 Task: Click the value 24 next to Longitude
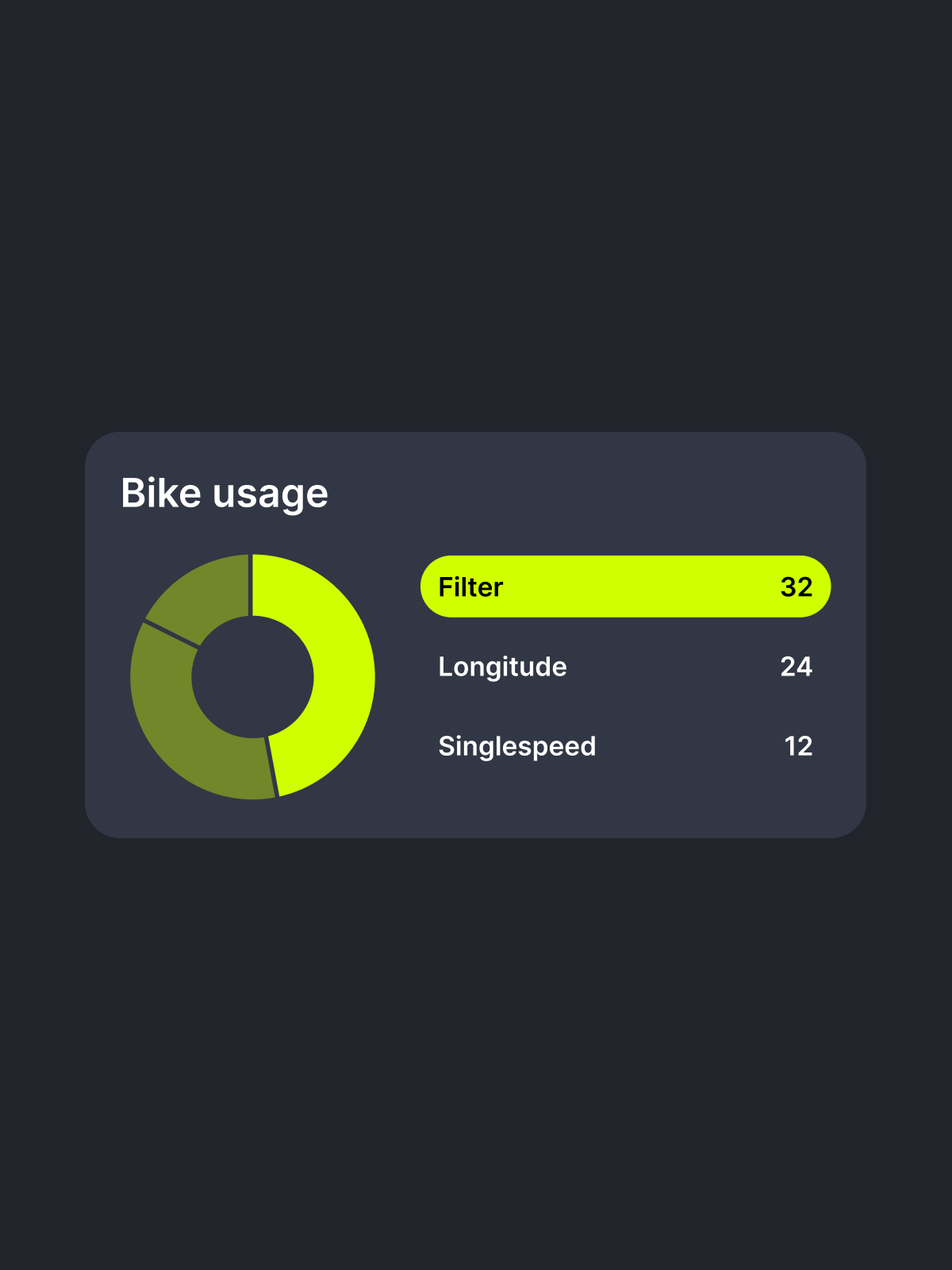[797, 666]
